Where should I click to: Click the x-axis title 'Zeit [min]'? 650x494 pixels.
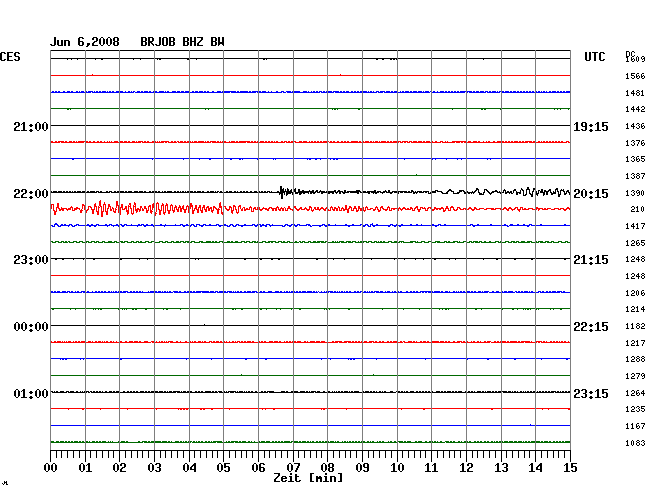[308, 478]
